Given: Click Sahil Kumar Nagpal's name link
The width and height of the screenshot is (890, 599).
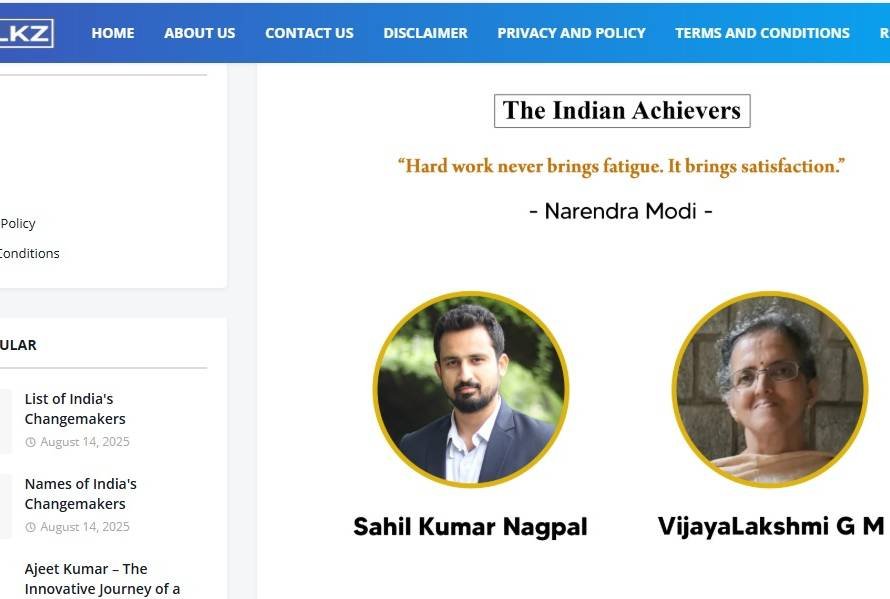Looking at the screenshot, I should pos(470,526).
